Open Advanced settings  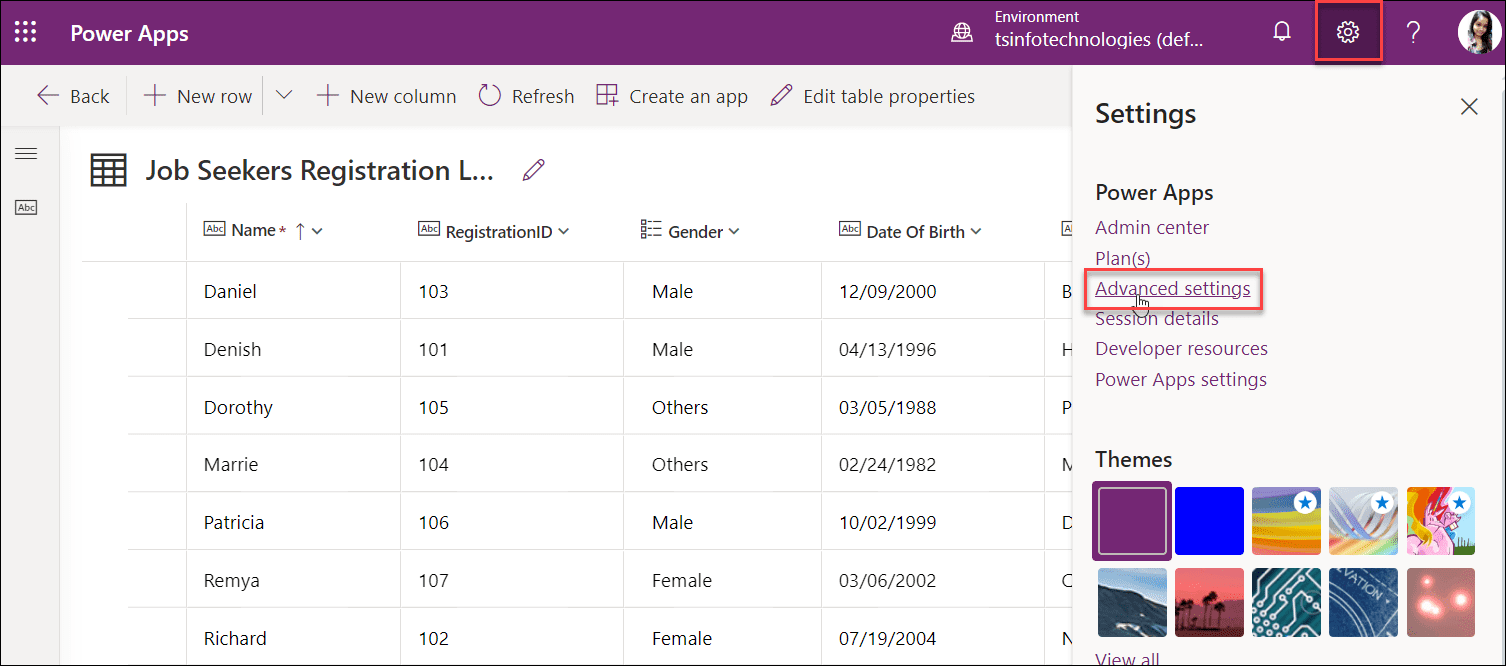click(1173, 288)
